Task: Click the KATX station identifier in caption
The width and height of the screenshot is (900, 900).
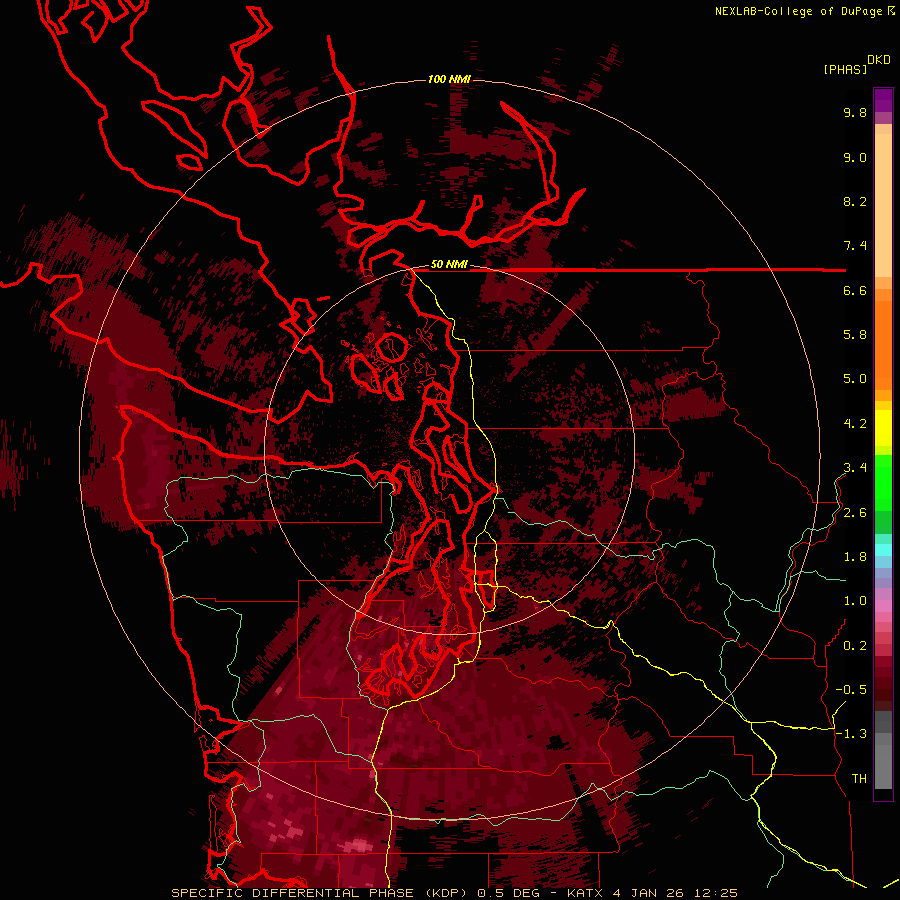Action: click(585, 893)
